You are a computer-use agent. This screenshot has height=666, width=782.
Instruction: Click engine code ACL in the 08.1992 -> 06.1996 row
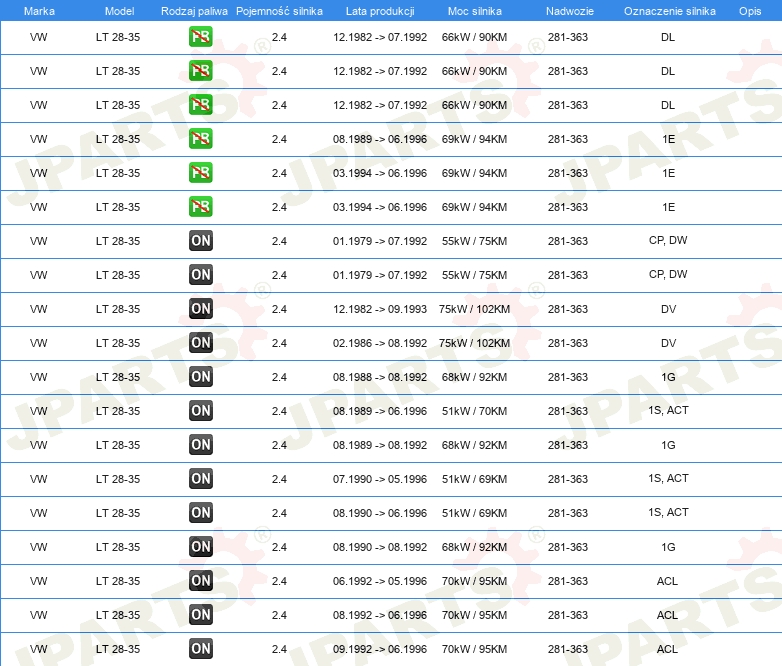[667, 615]
